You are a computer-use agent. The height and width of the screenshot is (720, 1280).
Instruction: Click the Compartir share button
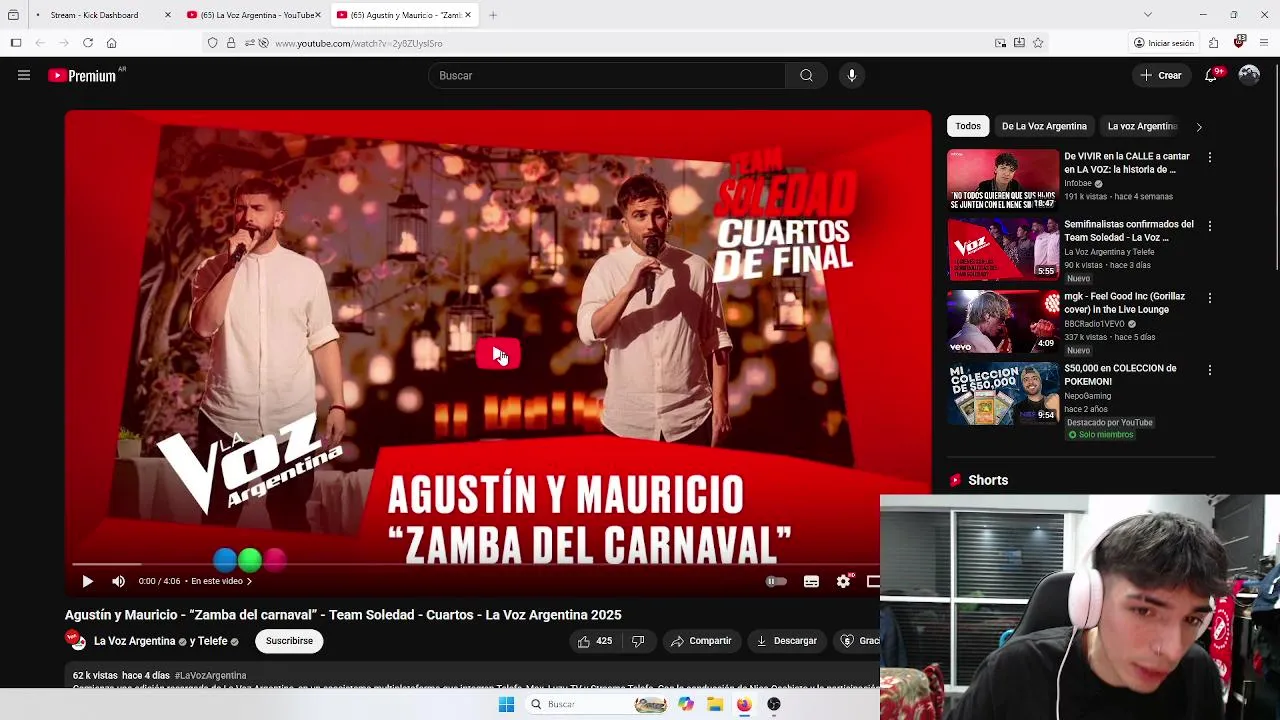point(701,641)
